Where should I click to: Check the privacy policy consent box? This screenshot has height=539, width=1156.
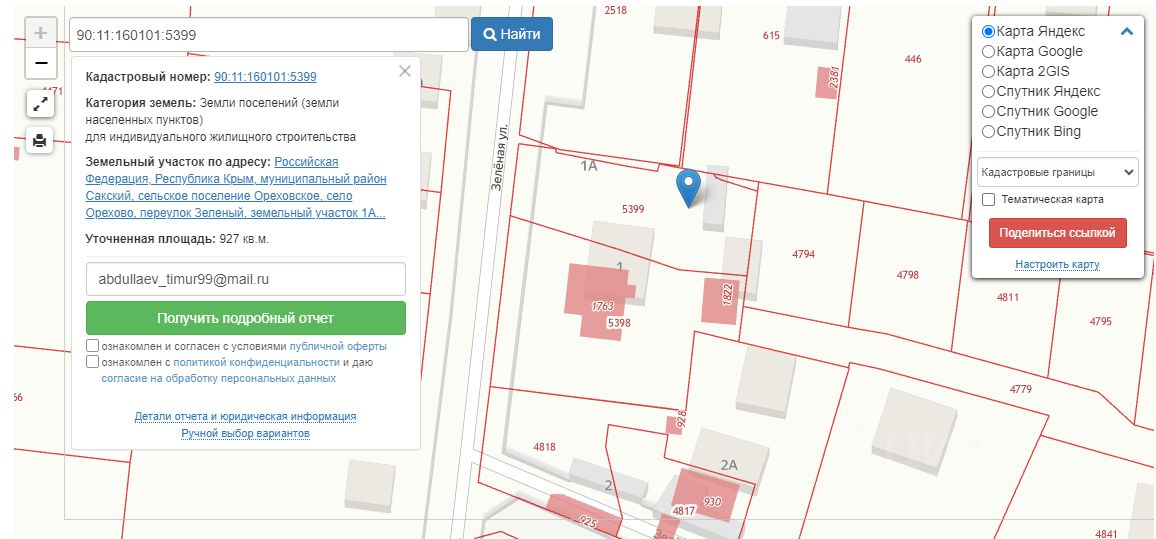[x=93, y=362]
